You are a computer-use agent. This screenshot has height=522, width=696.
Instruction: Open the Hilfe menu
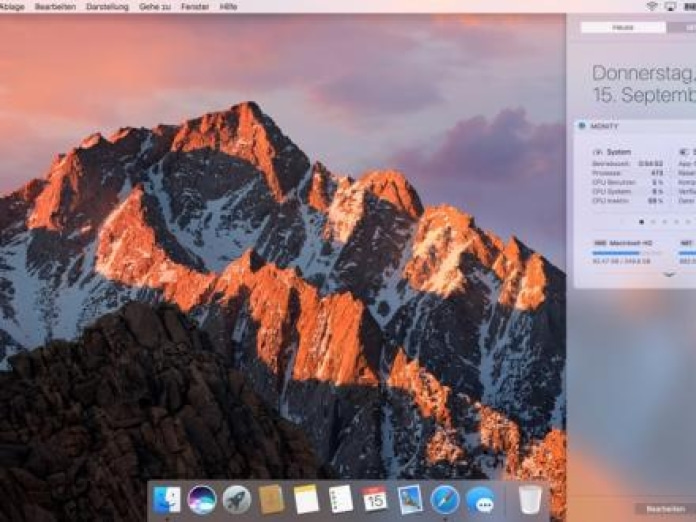pos(229,7)
